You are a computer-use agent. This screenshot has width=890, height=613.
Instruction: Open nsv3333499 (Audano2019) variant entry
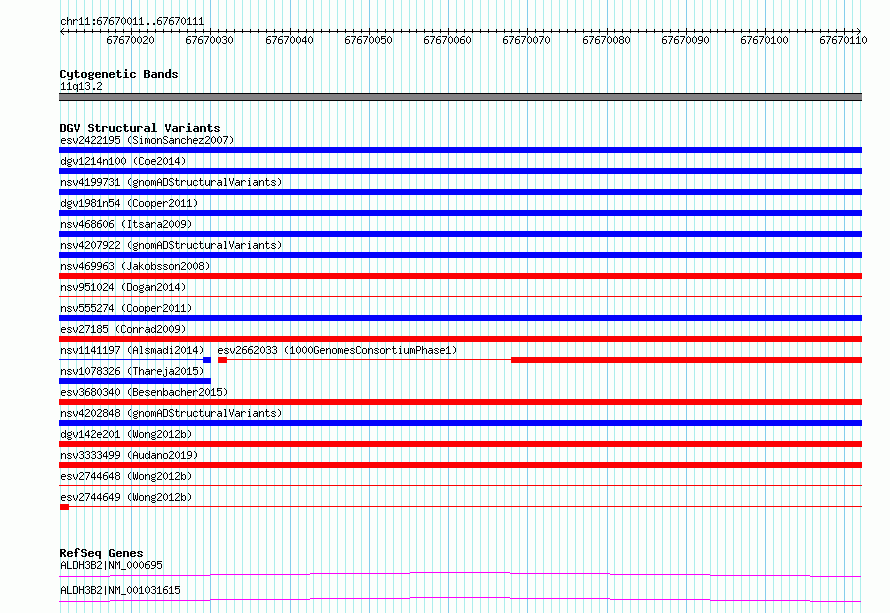point(129,455)
